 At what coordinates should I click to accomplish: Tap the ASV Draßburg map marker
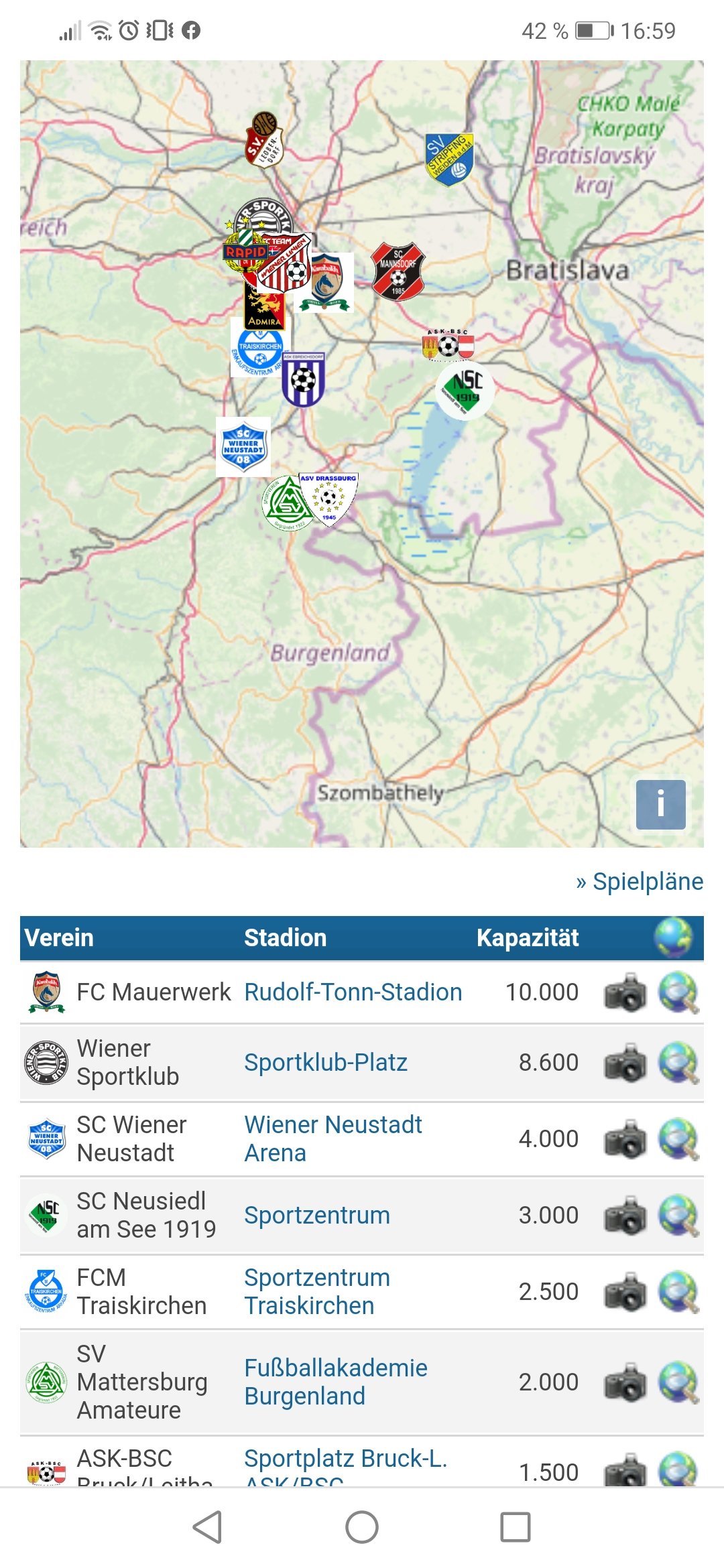[x=328, y=500]
